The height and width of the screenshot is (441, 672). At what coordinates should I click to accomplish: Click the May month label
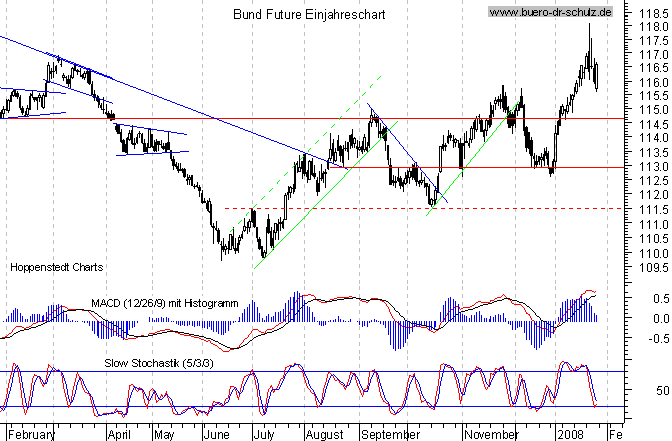(x=164, y=434)
